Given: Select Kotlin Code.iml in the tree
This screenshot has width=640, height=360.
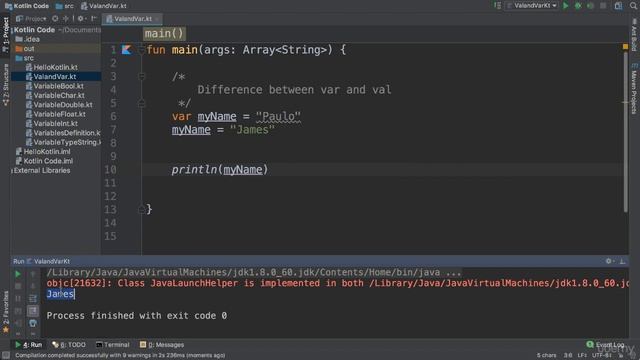Looking at the screenshot, I should click(44, 161).
